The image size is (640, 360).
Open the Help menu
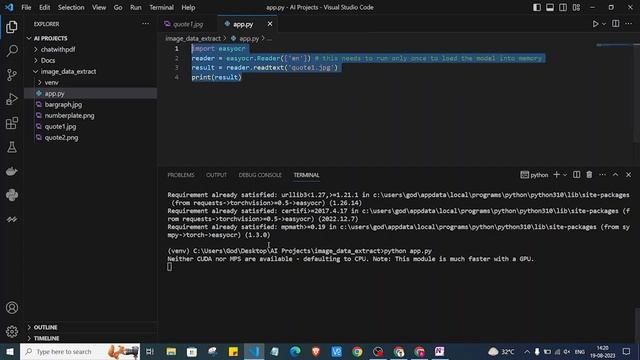point(188,7)
